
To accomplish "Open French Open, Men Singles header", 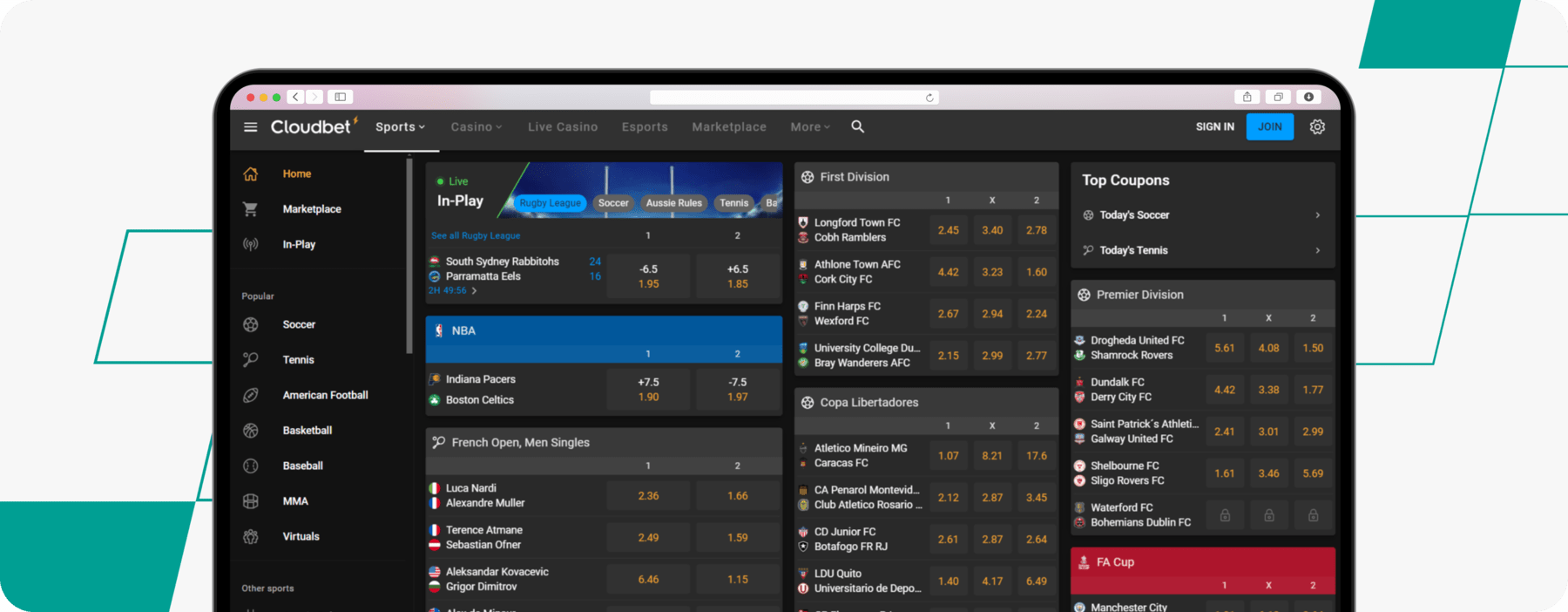I will coord(604,443).
